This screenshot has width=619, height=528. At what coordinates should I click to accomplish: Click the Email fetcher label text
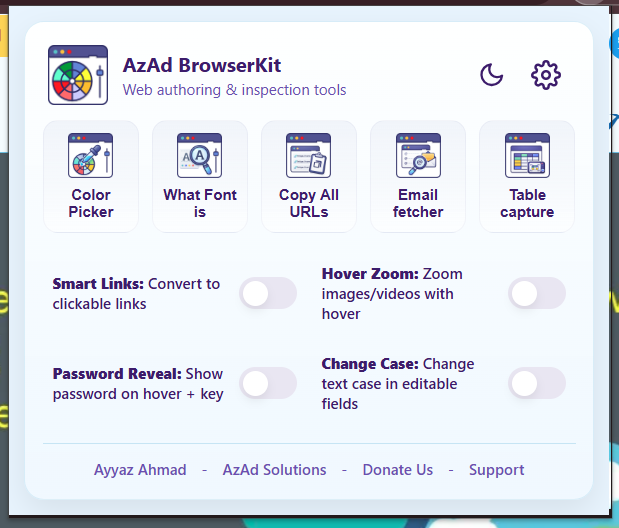point(418,203)
